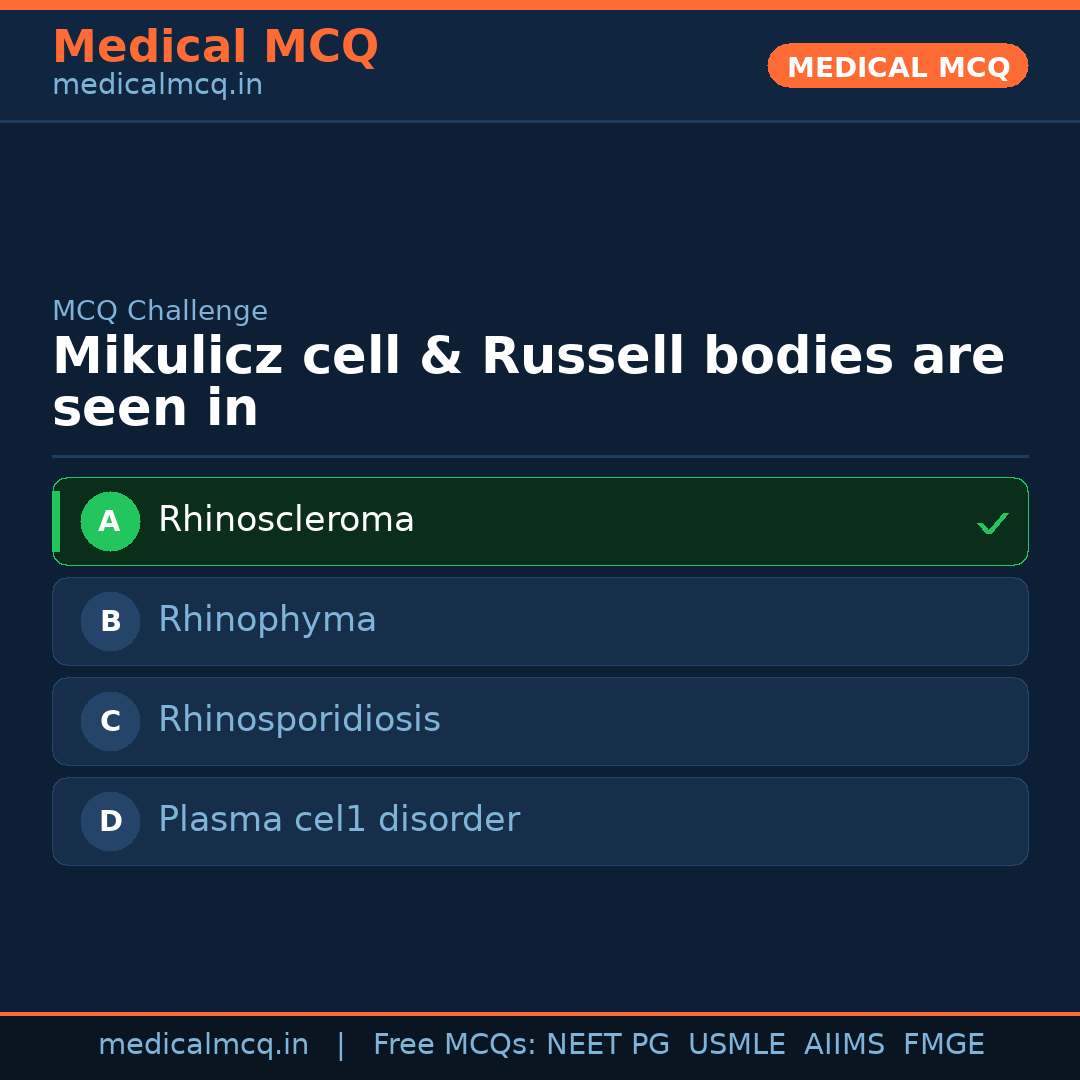Click USMLE in the footer
Image resolution: width=1080 pixels, height=1080 pixels.
736,1045
